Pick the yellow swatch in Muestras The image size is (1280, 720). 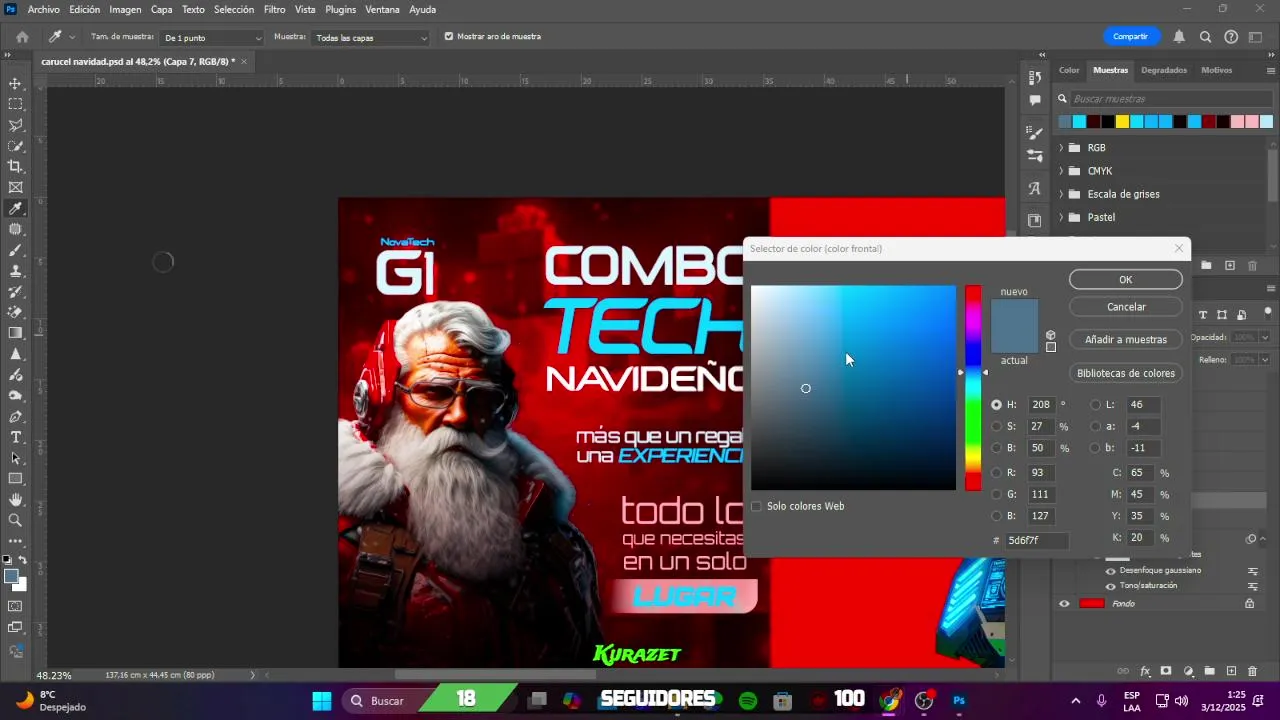(x=1122, y=122)
